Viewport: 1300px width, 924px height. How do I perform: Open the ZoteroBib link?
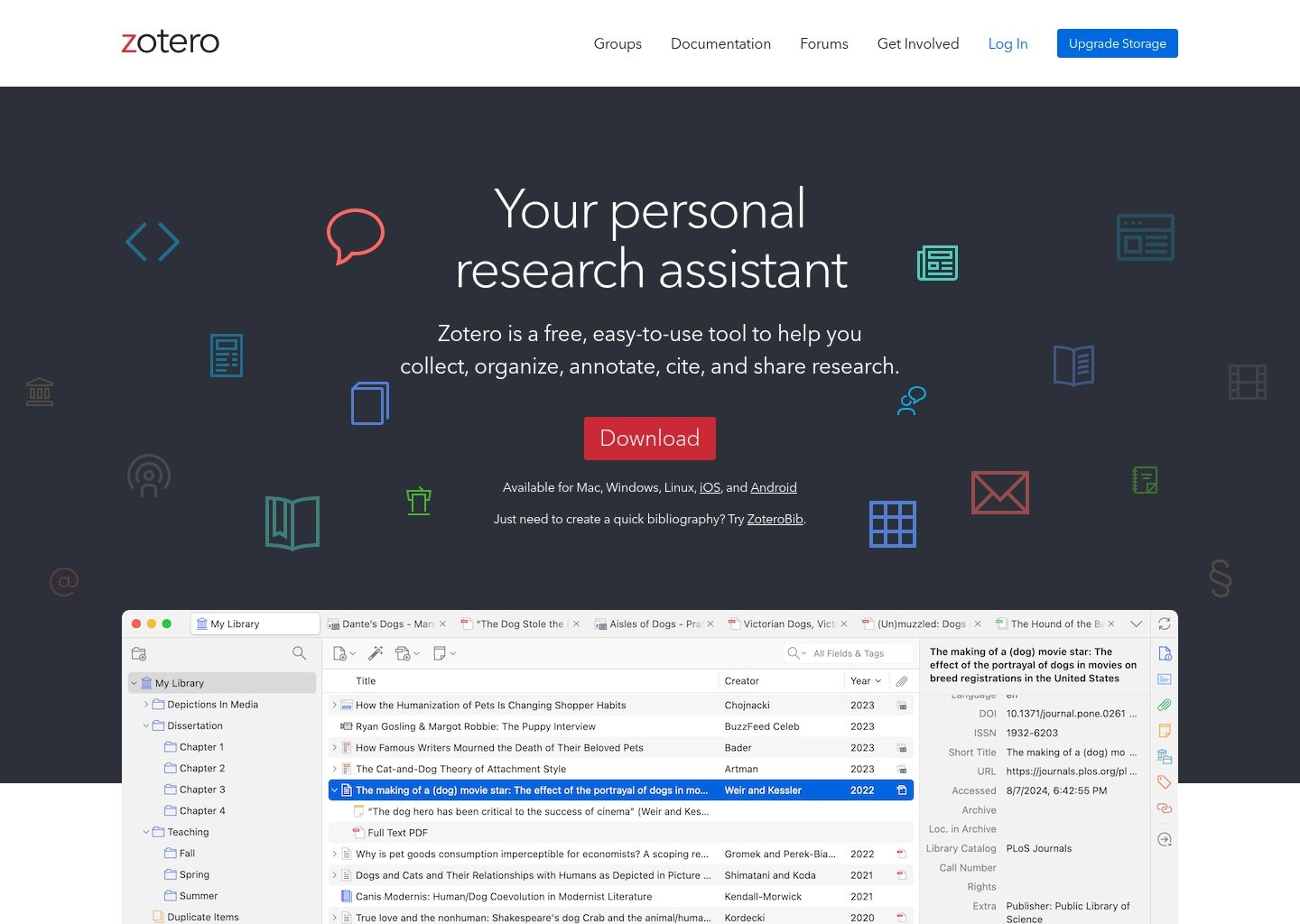pyautogui.click(x=775, y=519)
